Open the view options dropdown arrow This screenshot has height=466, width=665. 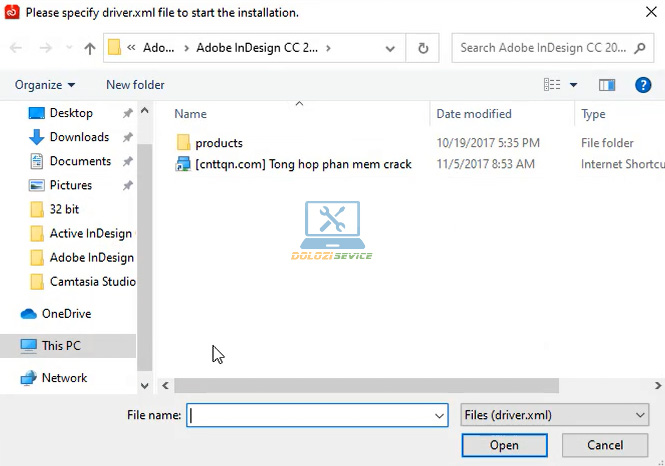click(573, 85)
